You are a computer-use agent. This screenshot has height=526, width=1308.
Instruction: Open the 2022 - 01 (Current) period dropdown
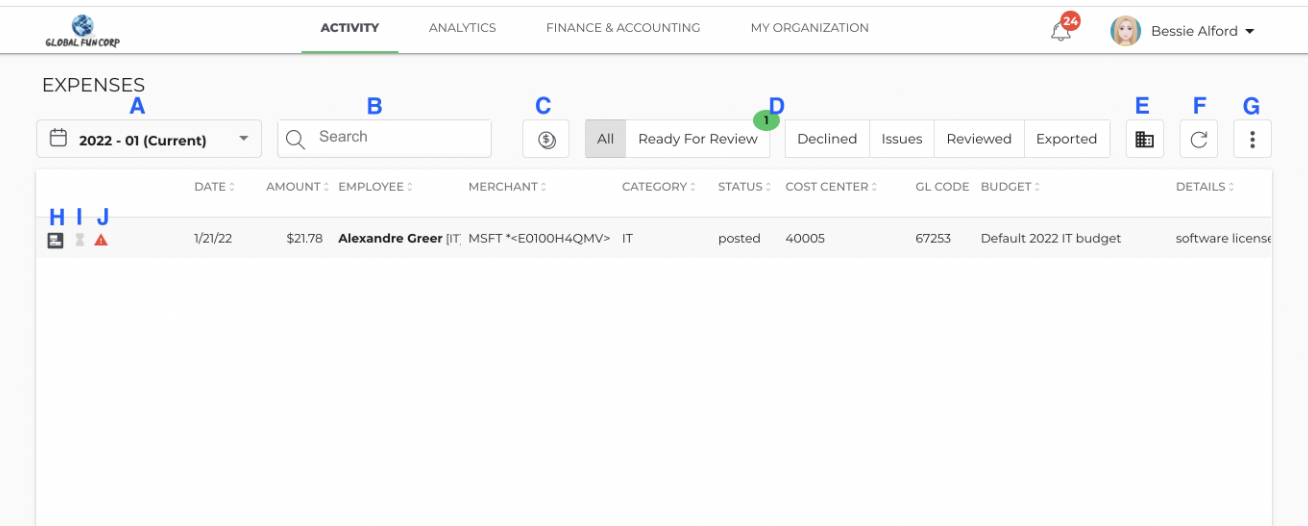pyautogui.click(x=149, y=139)
